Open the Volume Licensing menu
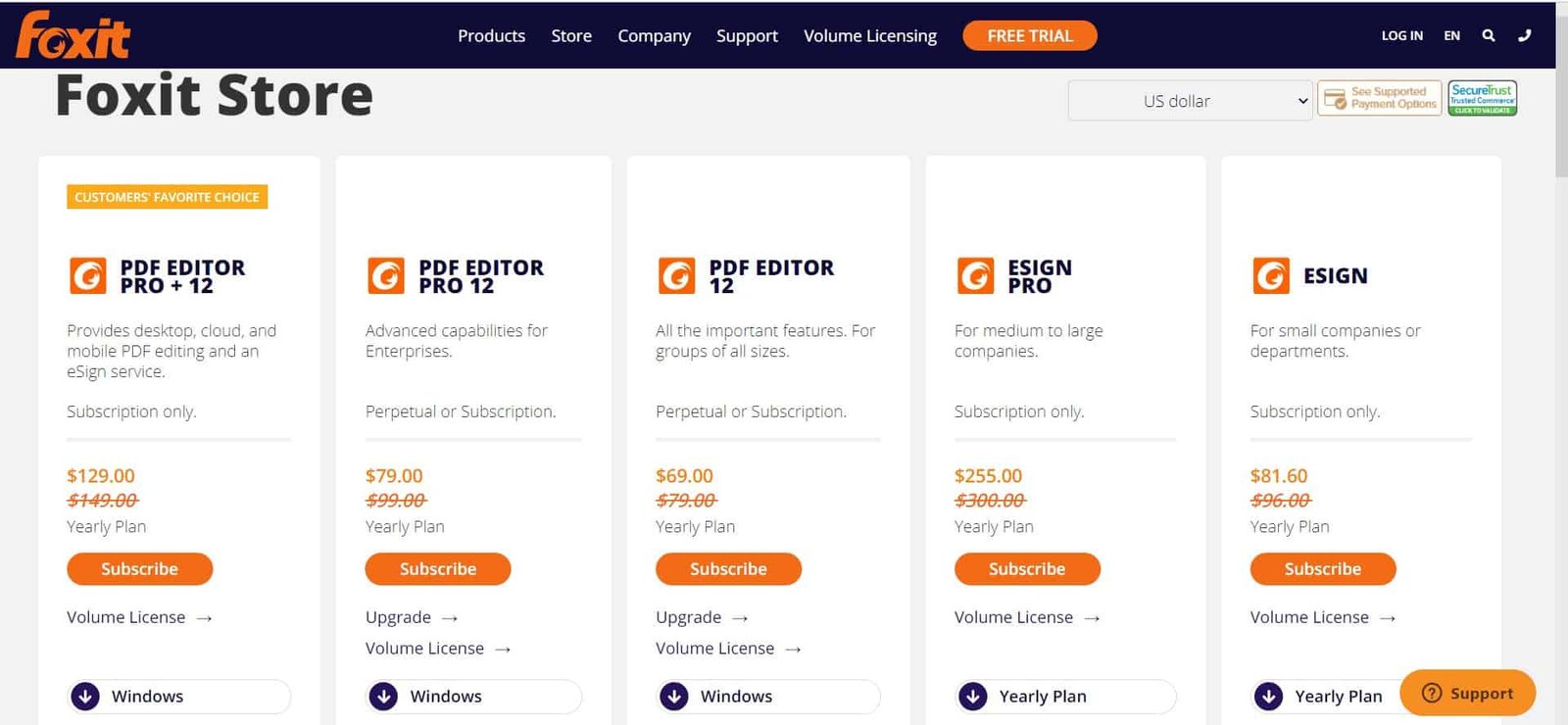The image size is (1568, 725). [869, 35]
